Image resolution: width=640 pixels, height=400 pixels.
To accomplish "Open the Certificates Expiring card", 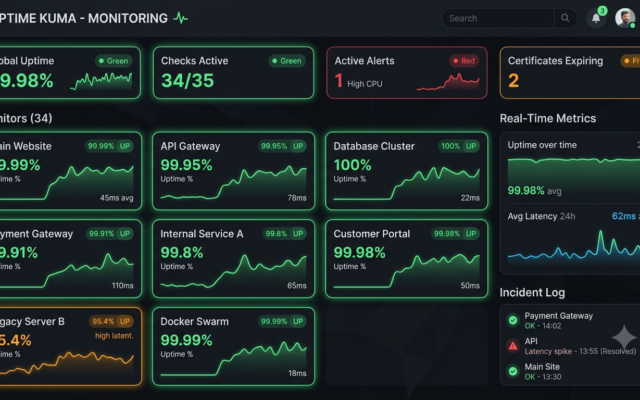I will click(x=570, y=73).
